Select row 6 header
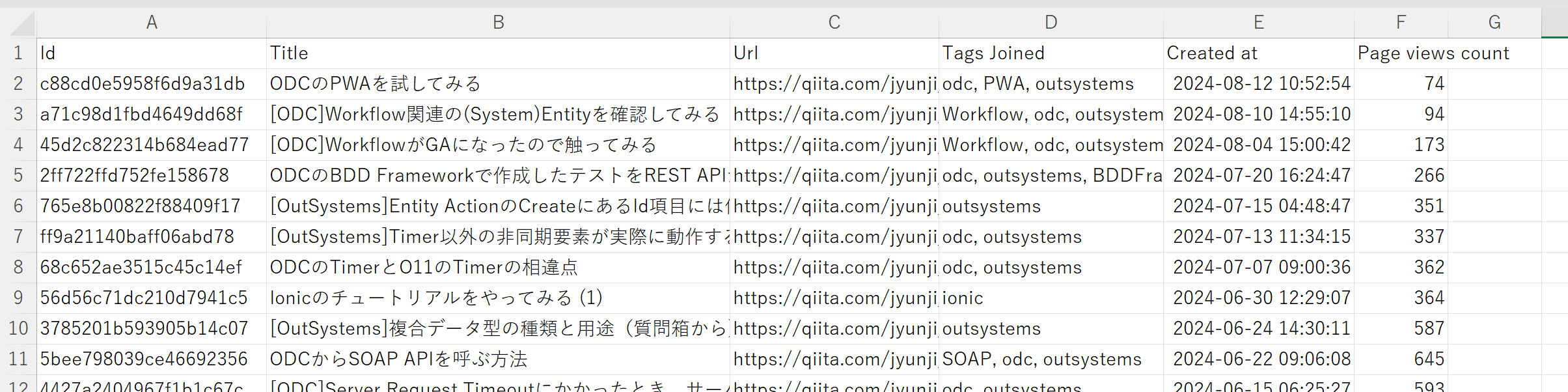This screenshot has height=392, width=1568. pos(18,206)
